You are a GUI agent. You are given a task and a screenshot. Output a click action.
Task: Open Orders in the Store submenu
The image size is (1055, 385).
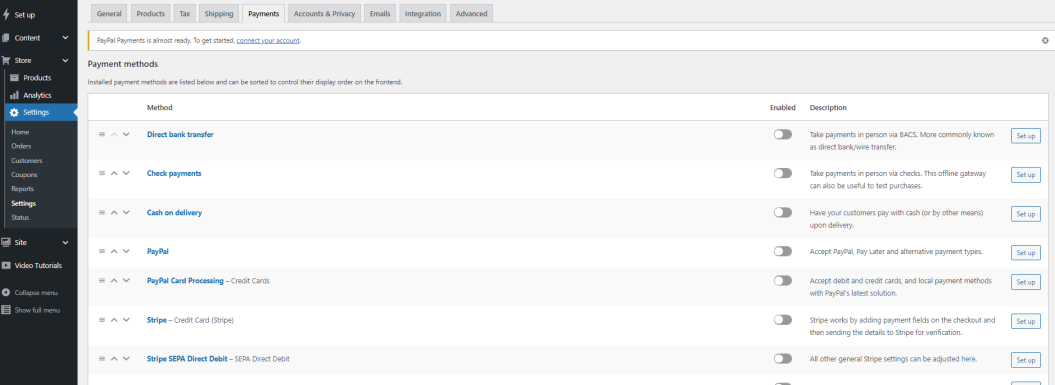(x=22, y=146)
